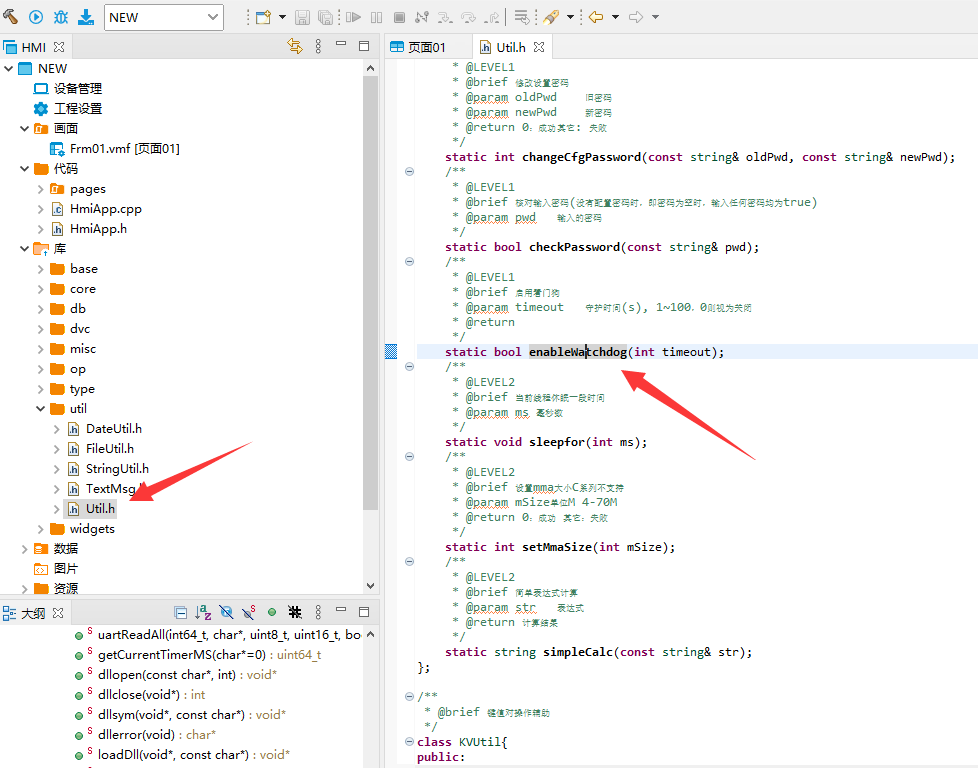This screenshot has height=768, width=978.
Task: Click the marker pen search icon
Action: pyautogui.click(x=551, y=17)
